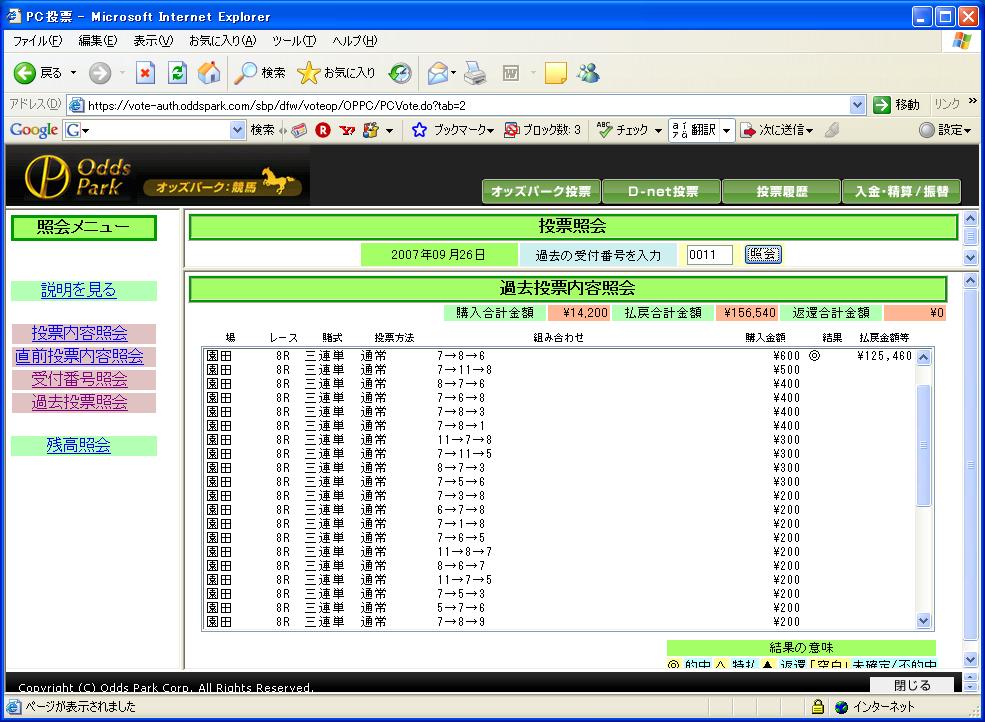This screenshot has height=722, width=985.
Task: Click the Yahoo Y! toolbar icon
Action: click(x=347, y=130)
